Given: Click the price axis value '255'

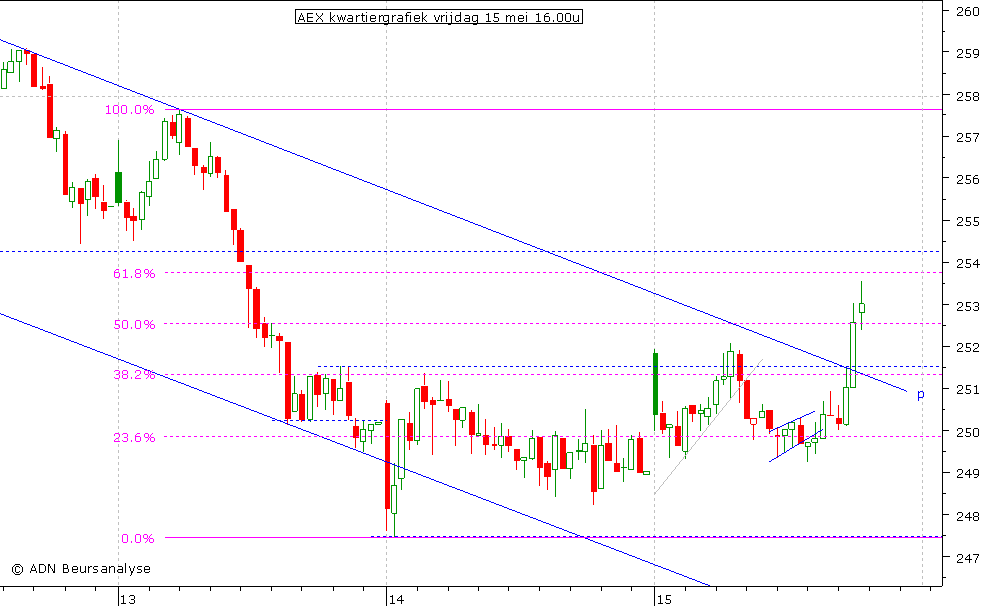Looking at the screenshot, I should point(967,221).
